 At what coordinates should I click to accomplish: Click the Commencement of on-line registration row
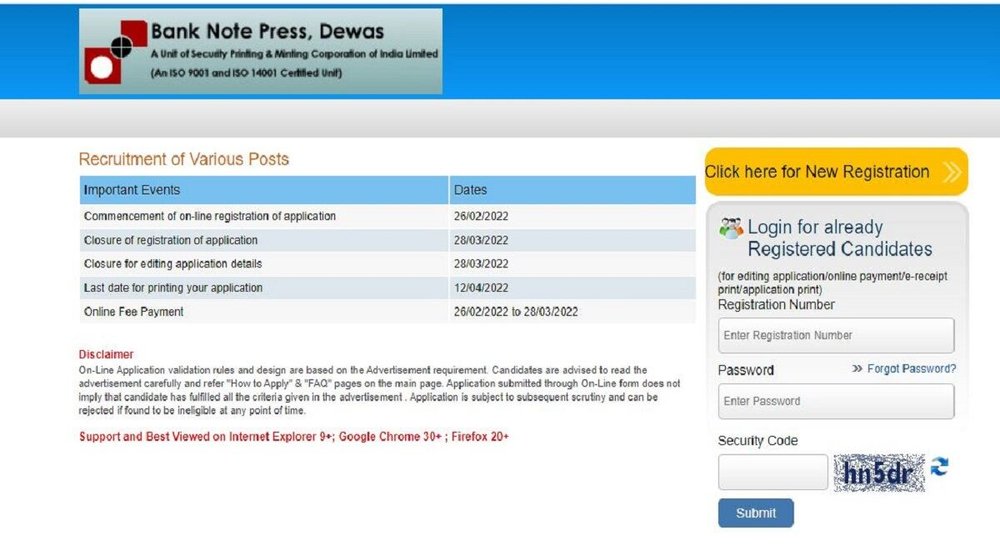[210, 216]
